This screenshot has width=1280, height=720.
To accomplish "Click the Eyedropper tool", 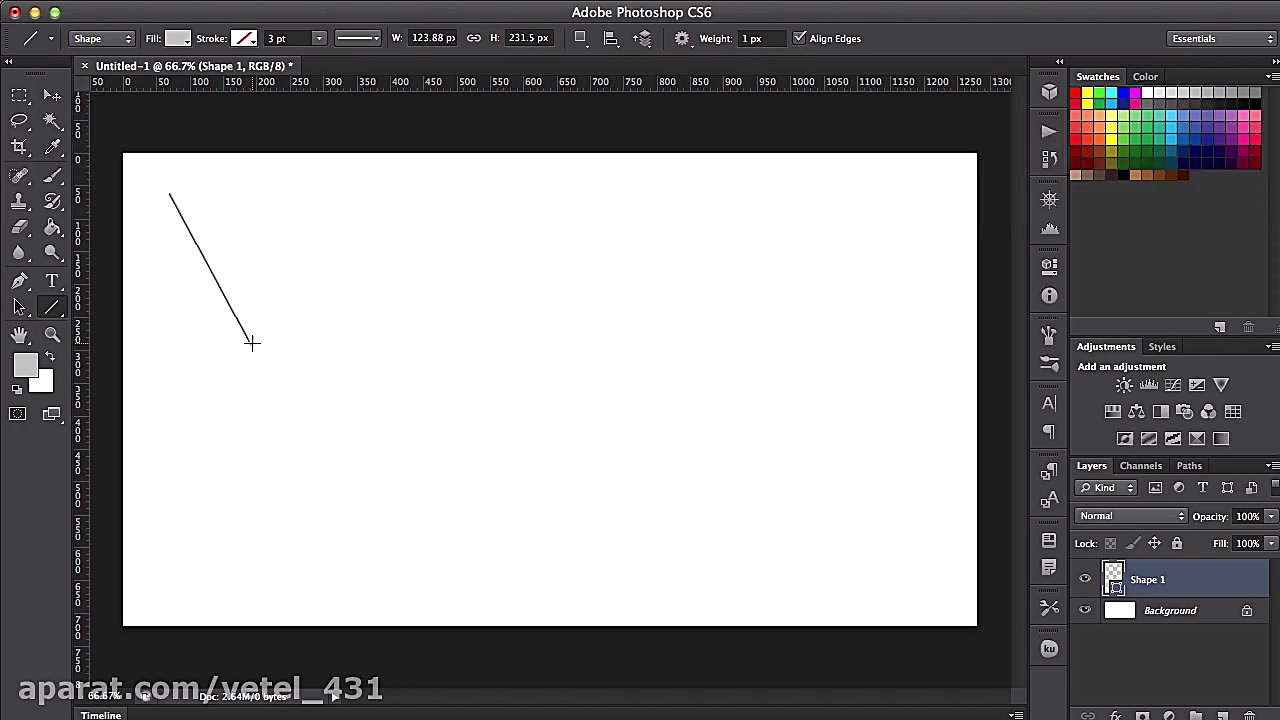I will (x=52, y=147).
